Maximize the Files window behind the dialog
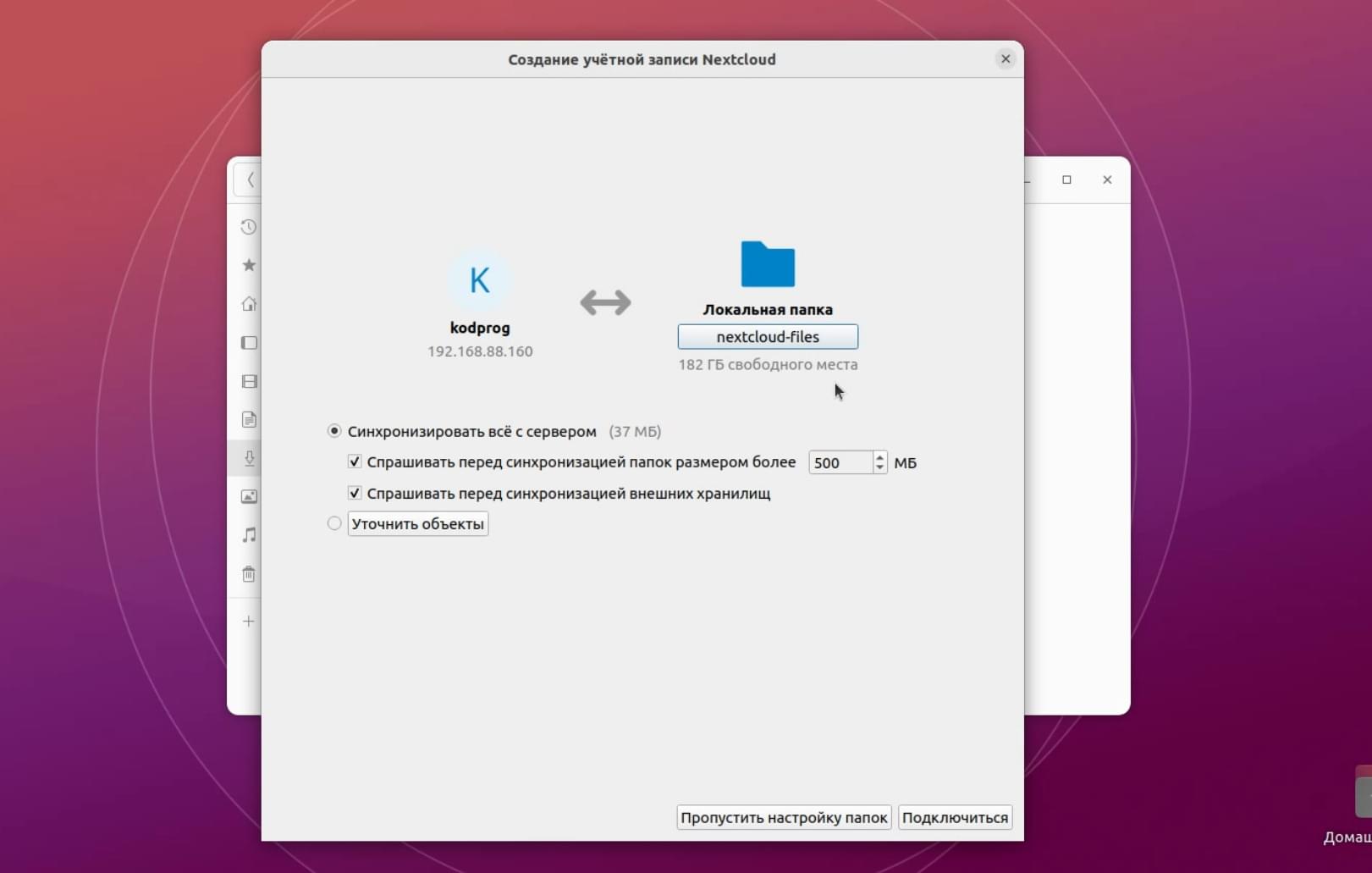This screenshot has width=1372, height=873. click(1066, 180)
